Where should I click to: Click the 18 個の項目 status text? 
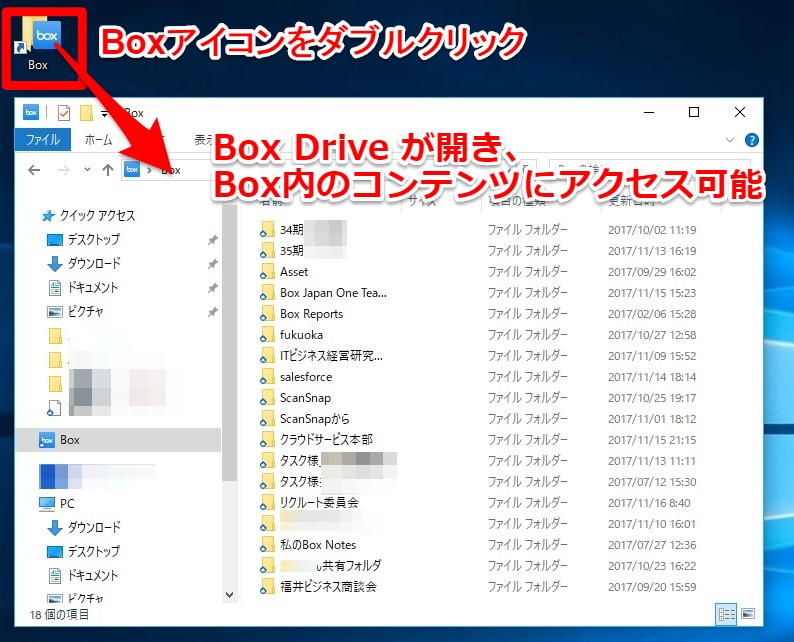[x=59, y=615]
